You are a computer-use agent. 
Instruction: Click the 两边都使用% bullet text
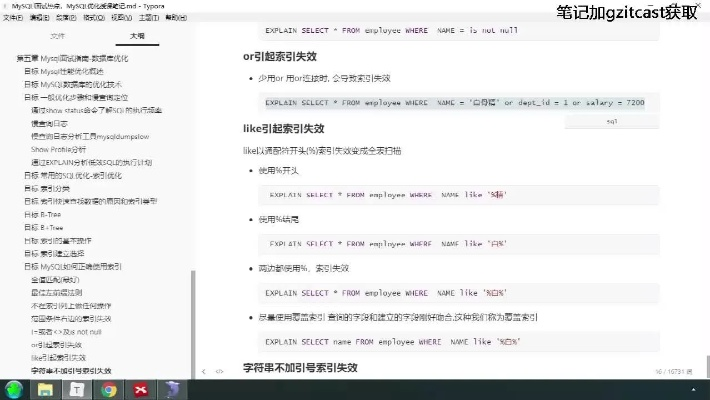303,269
